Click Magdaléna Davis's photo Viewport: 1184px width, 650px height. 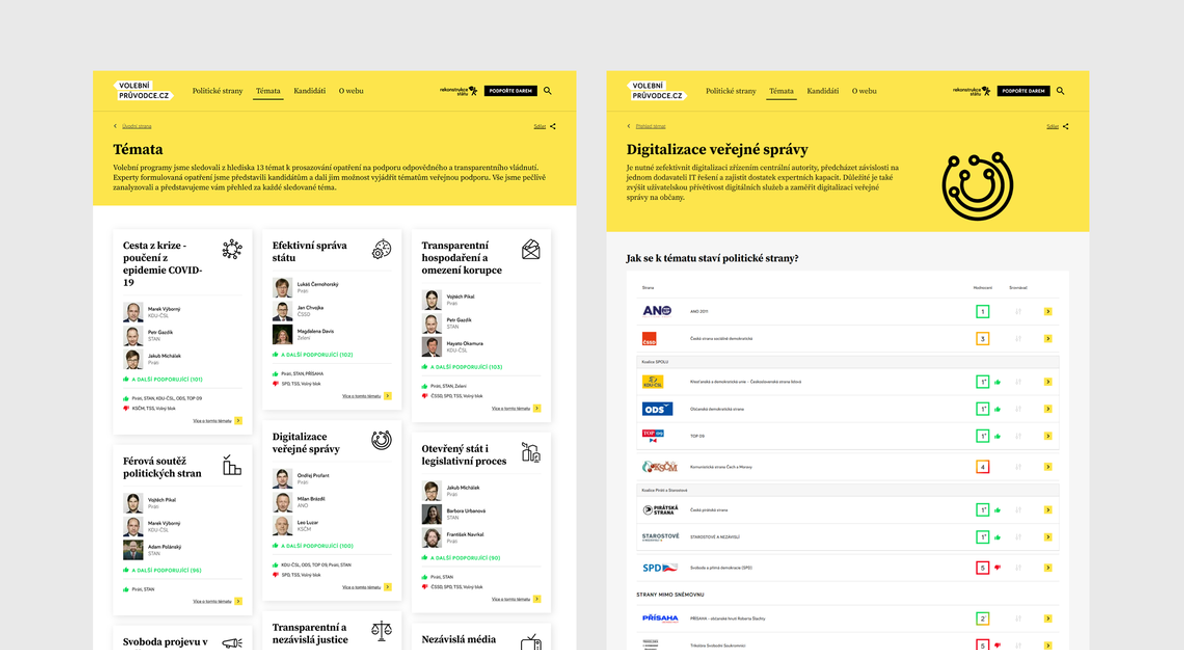[282, 334]
